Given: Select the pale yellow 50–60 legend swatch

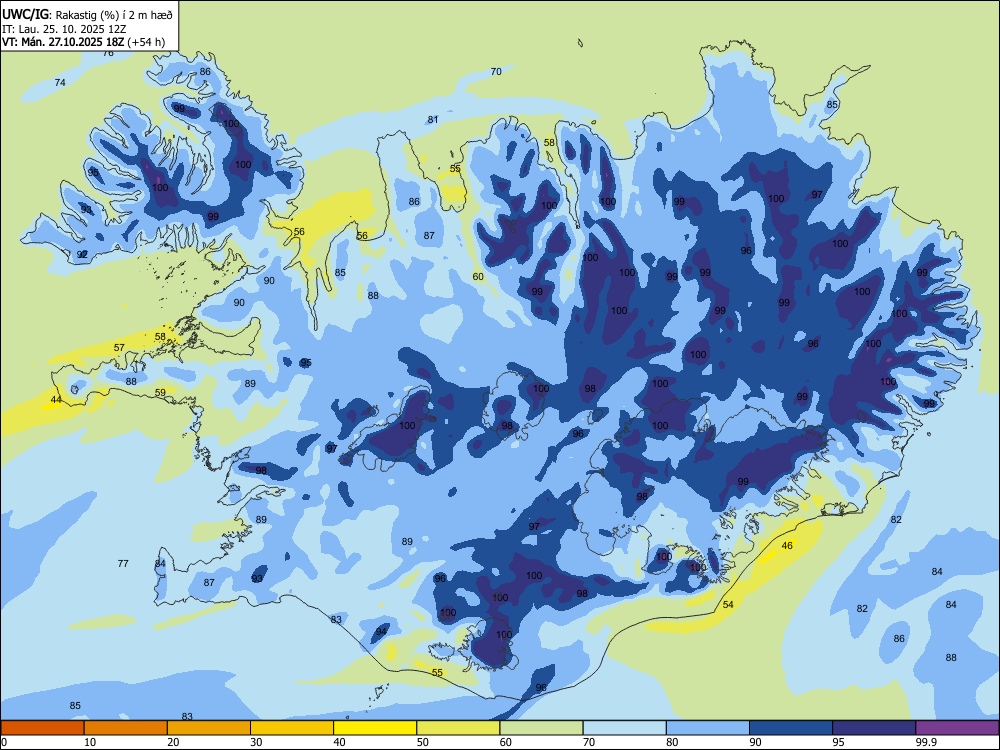Looking at the screenshot, I should 458,728.
